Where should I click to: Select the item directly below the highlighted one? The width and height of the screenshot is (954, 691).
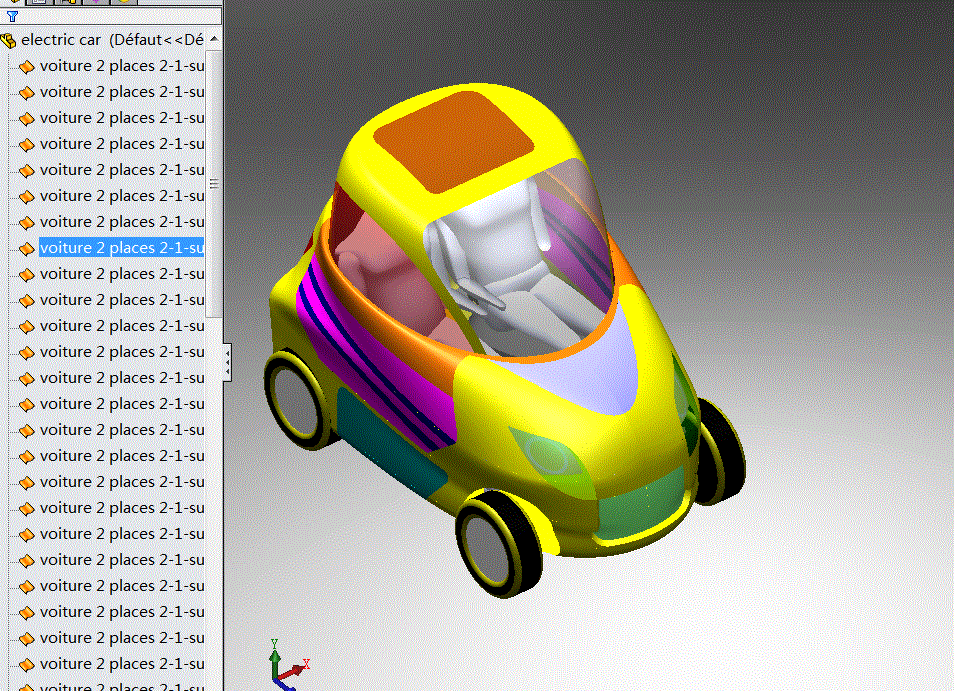pos(121,274)
